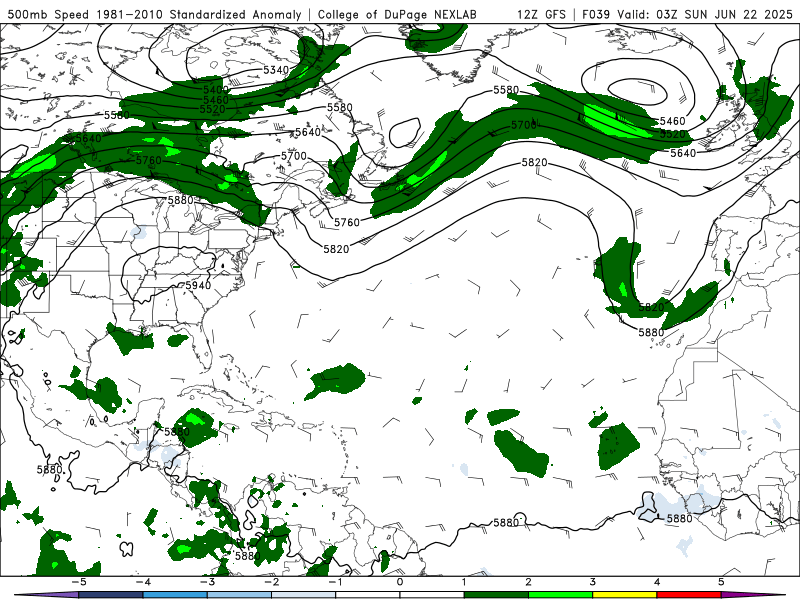Viewport: 800px width, 600px height.
Task: Click the 5880 label over the Great Lakes
Action: pyautogui.click(x=181, y=200)
